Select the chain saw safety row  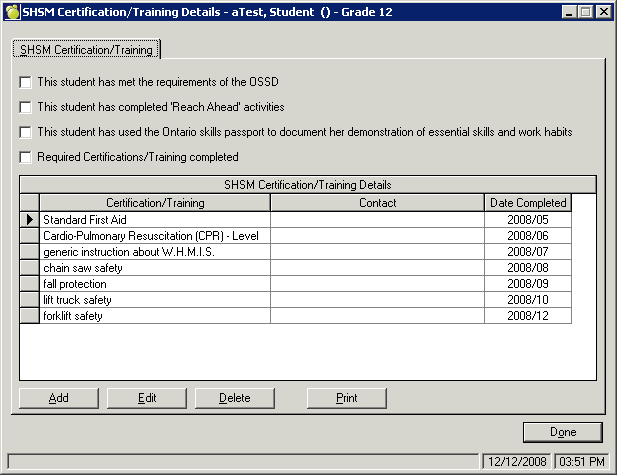154,268
